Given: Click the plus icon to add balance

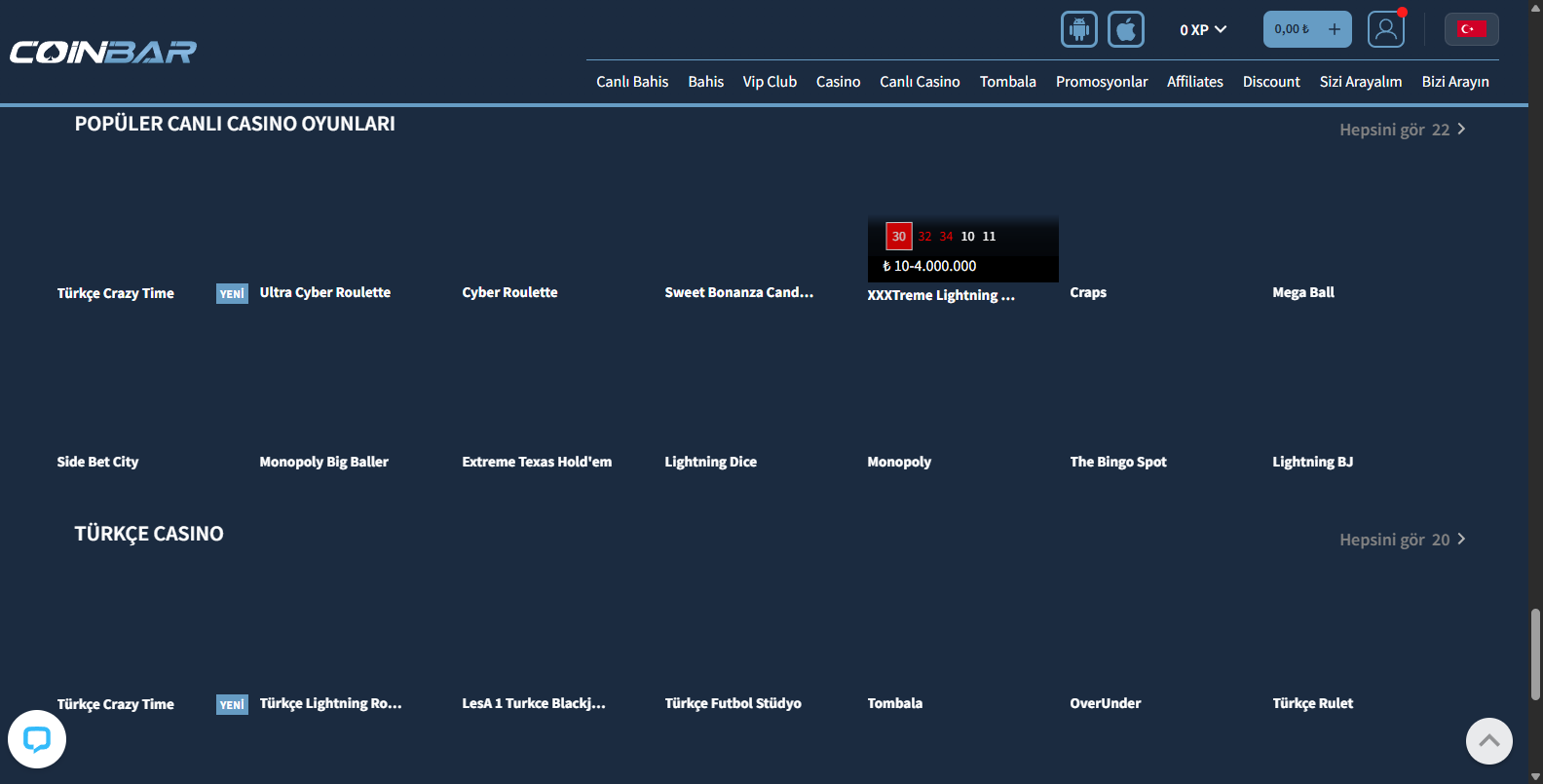Looking at the screenshot, I should 1335,29.
